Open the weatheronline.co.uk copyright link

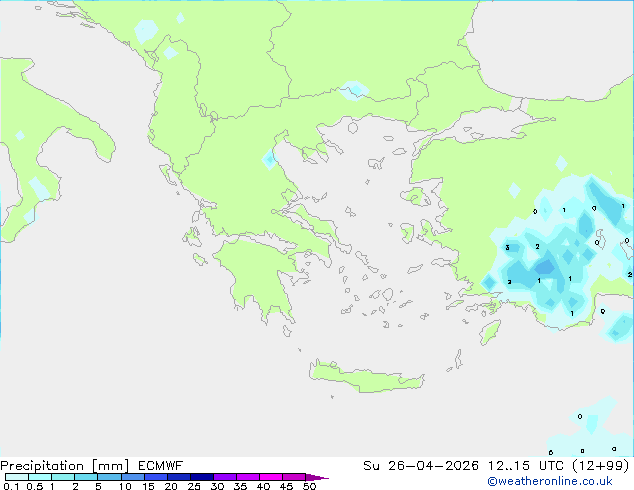pyautogui.click(x=549, y=481)
